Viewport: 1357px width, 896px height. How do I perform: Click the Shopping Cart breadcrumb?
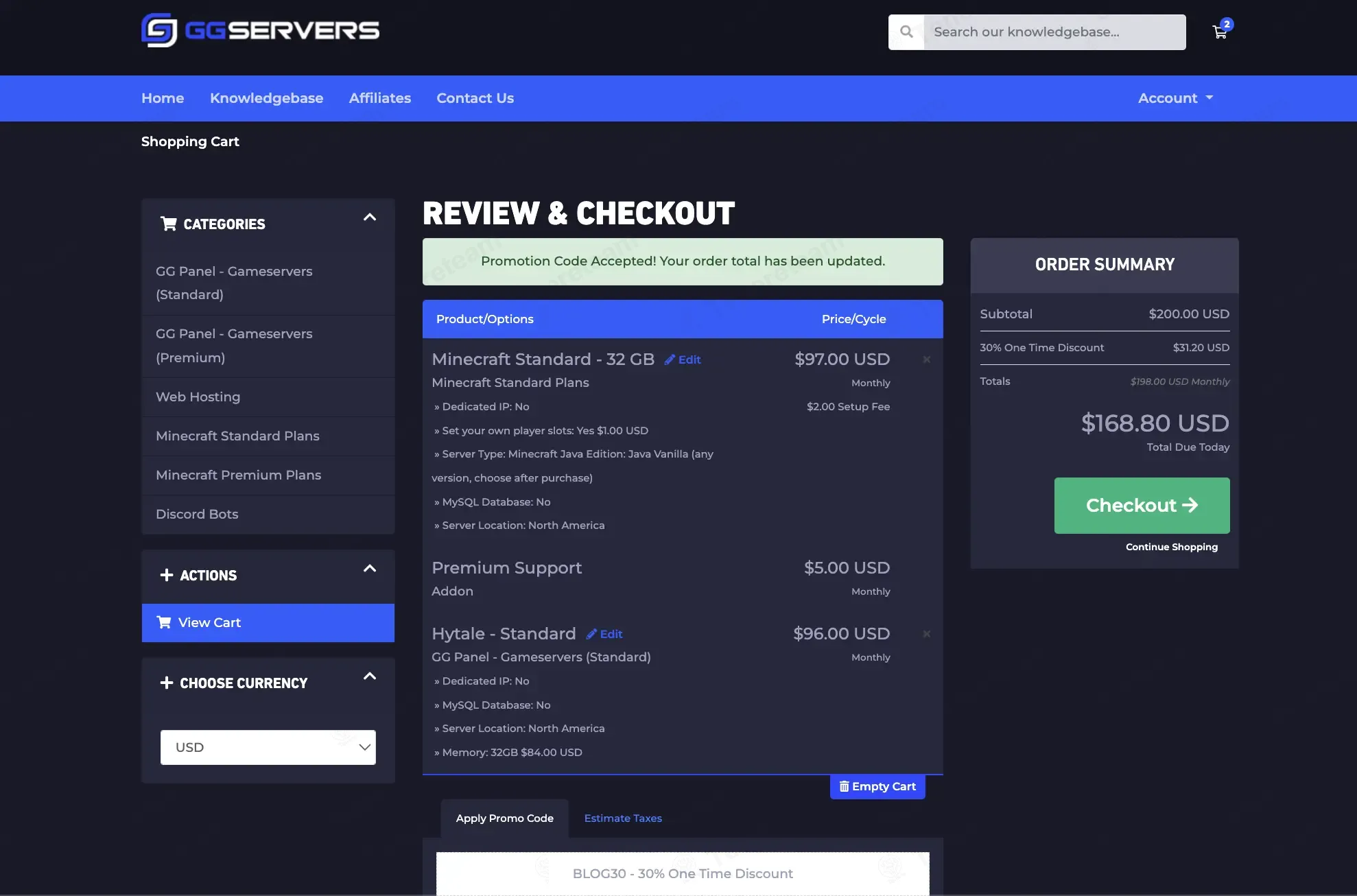coord(190,141)
